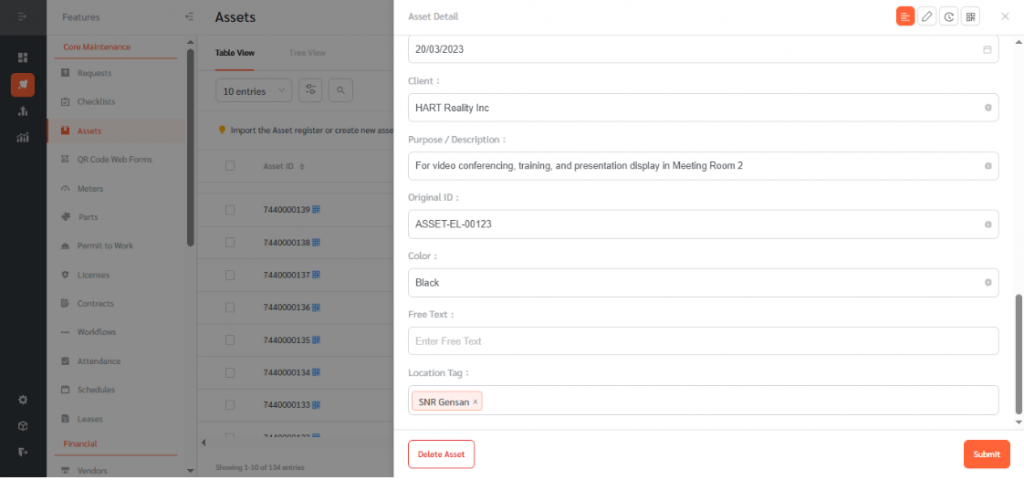1024x480 pixels.
Task: Open the 10 entries dropdown
Action: pos(253,91)
